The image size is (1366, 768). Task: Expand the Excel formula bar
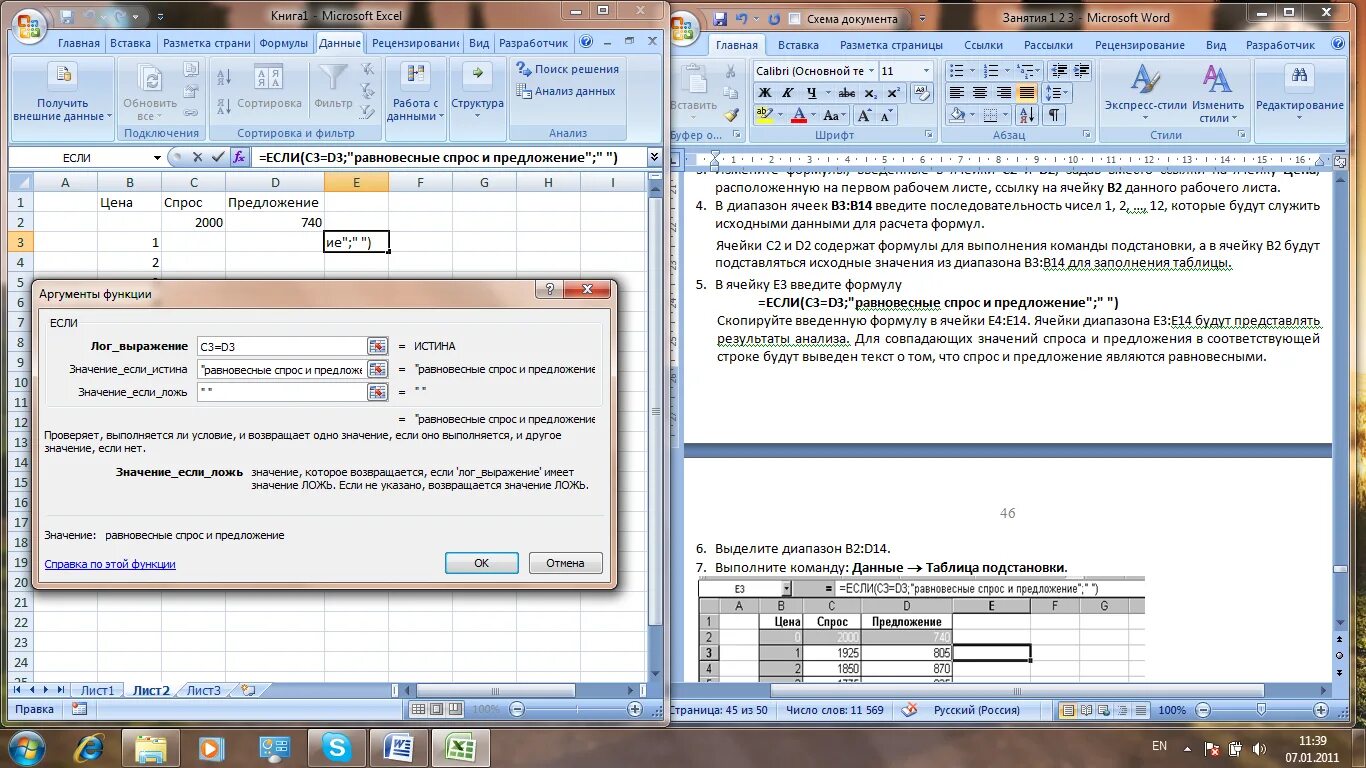click(654, 157)
